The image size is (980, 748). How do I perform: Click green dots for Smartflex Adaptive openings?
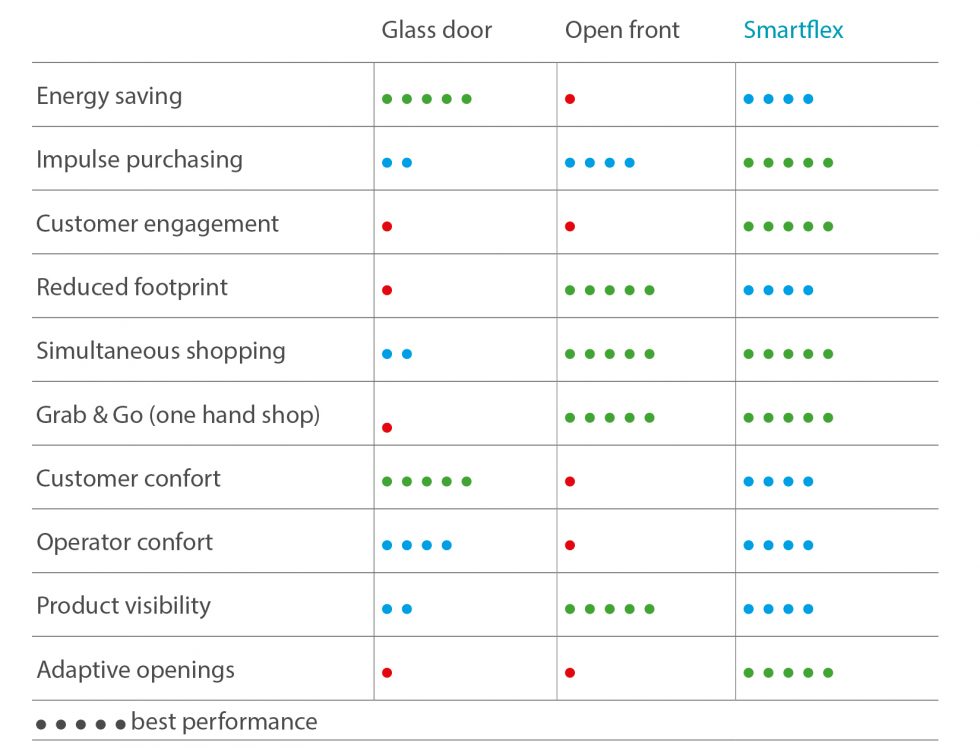click(x=788, y=672)
